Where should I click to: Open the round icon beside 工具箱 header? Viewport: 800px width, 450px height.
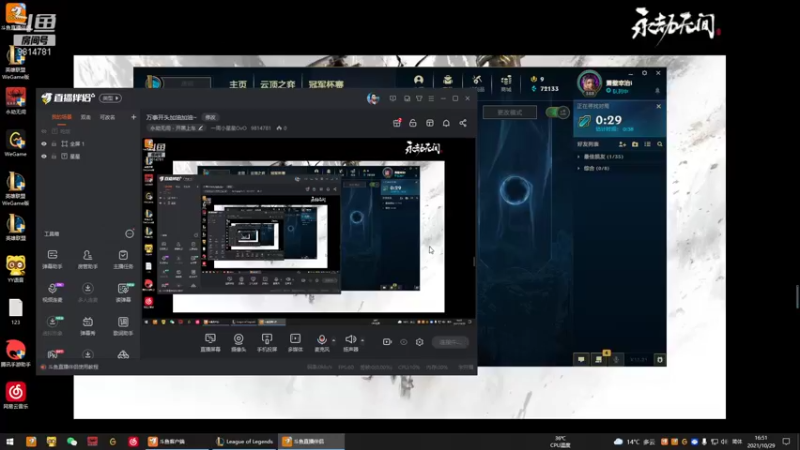(129, 234)
